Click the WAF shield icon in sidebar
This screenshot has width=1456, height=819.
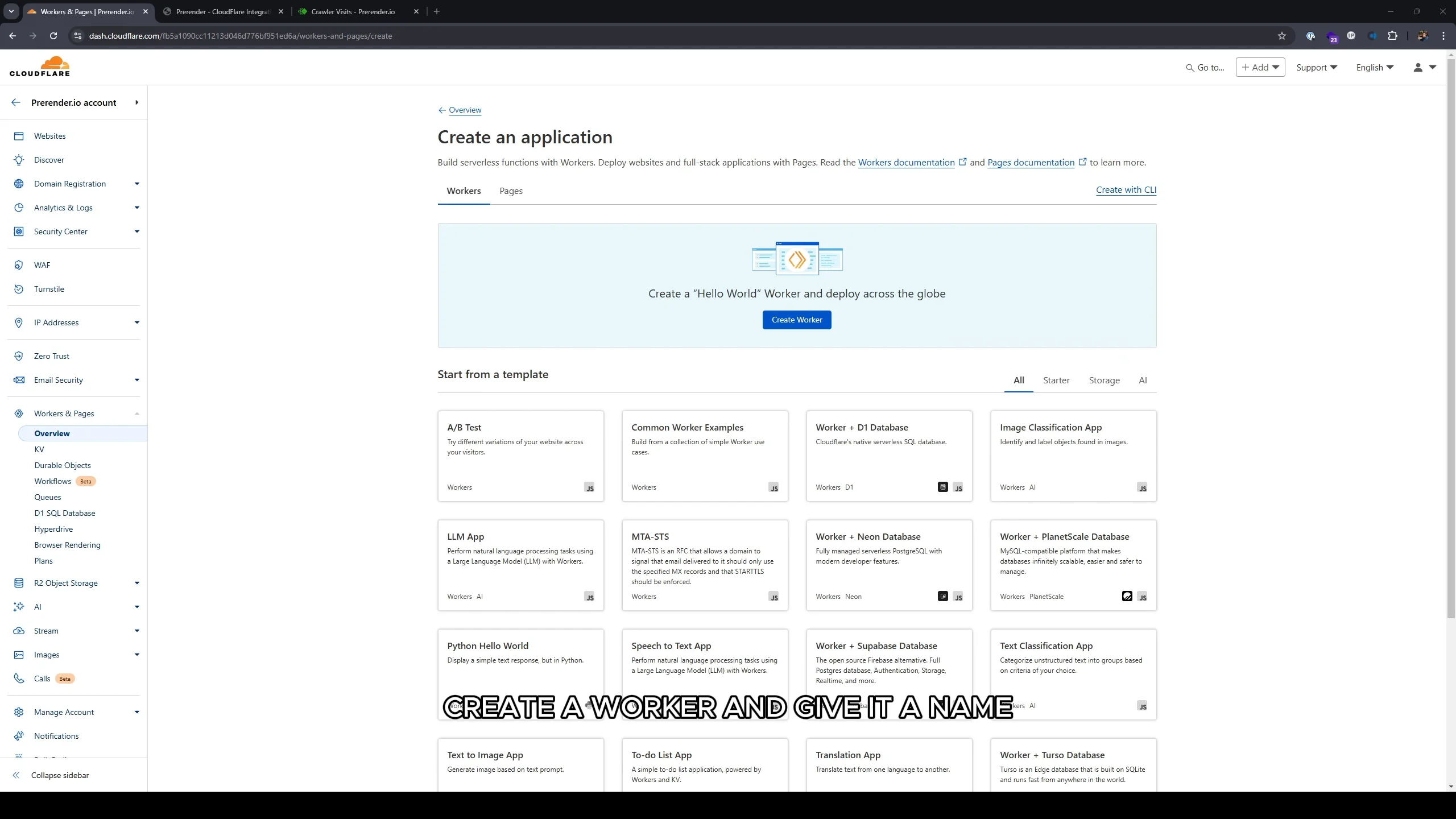[19, 265]
